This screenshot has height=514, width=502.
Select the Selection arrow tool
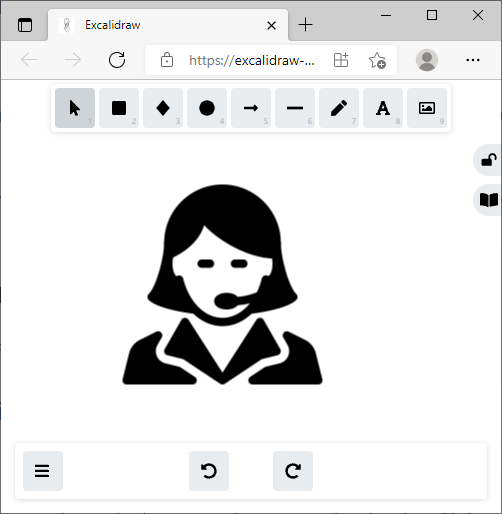[x=75, y=108]
